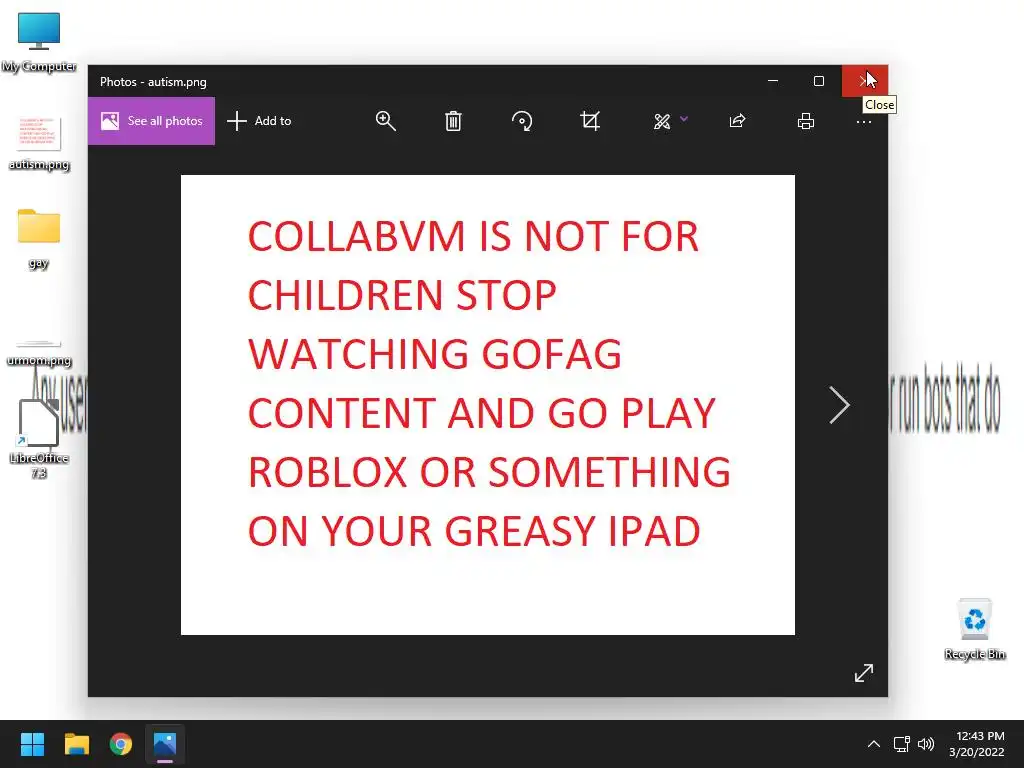Delete photo using trash icon
The height and width of the screenshot is (768, 1024).
tap(453, 121)
